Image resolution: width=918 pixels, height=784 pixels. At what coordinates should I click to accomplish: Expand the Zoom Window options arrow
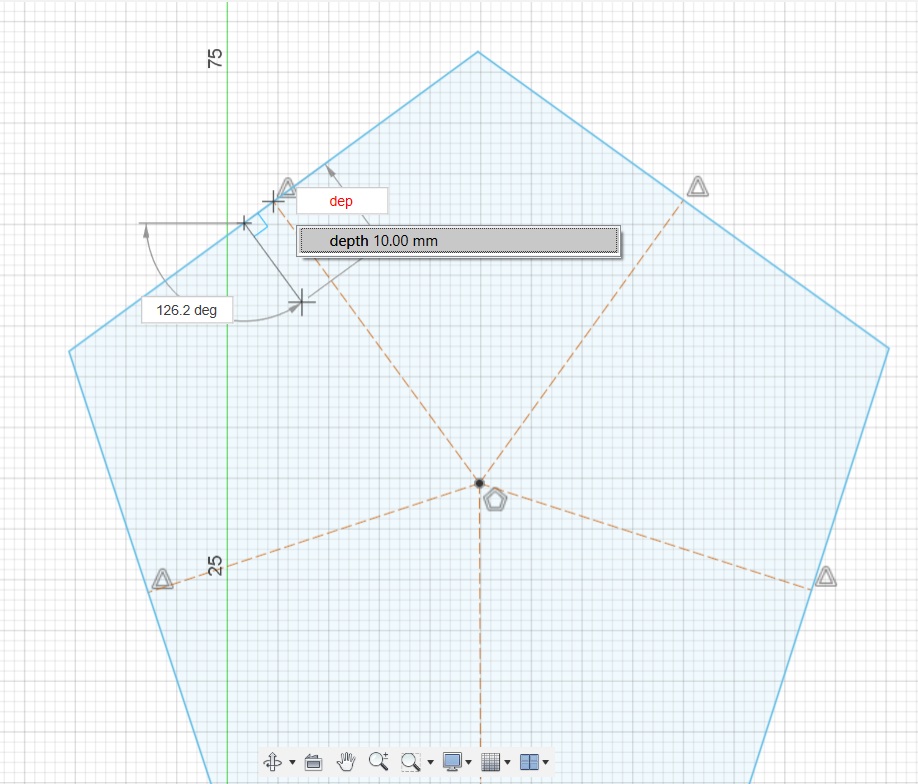430,762
